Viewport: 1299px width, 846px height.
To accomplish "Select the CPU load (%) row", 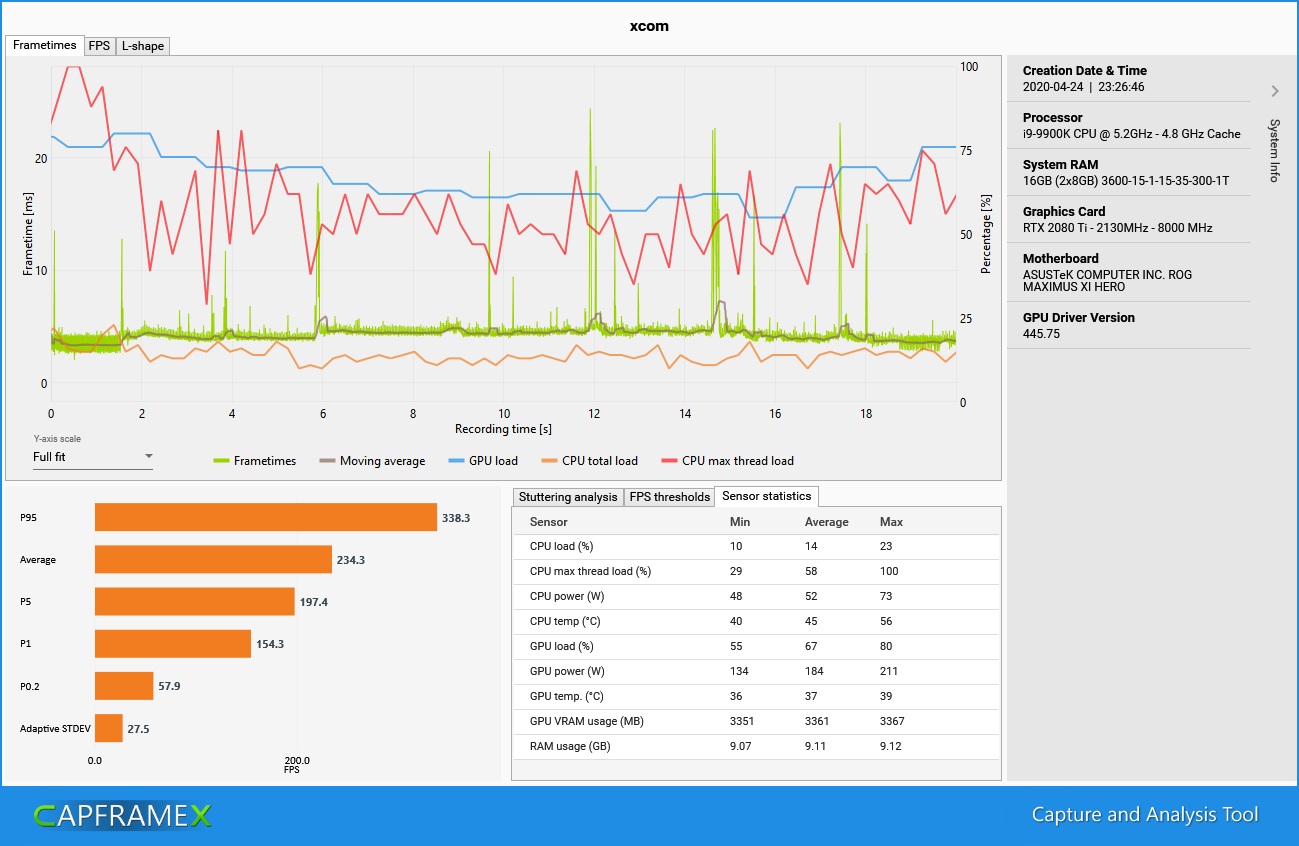I will pyautogui.click(x=756, y=546).
